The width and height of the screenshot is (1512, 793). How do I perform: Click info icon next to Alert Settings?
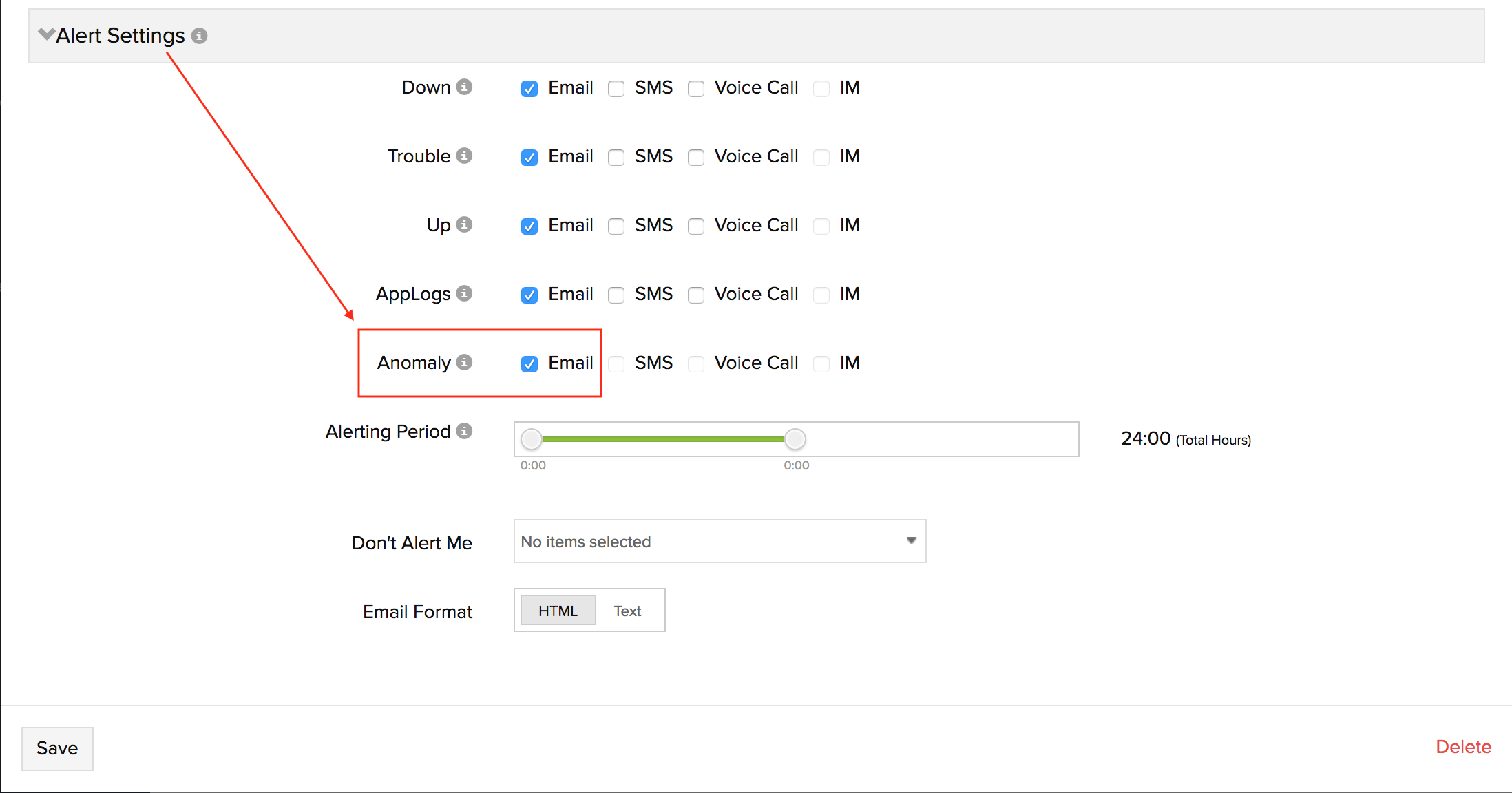point(199,36)
